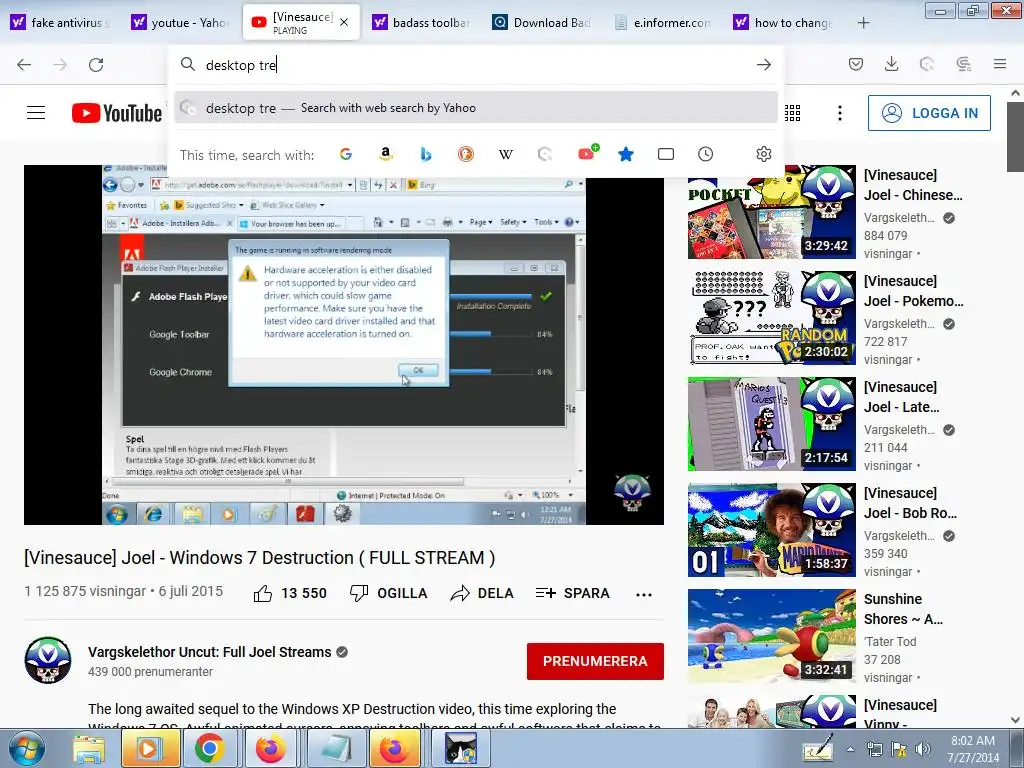Search this time with Amazon icon

386,154
